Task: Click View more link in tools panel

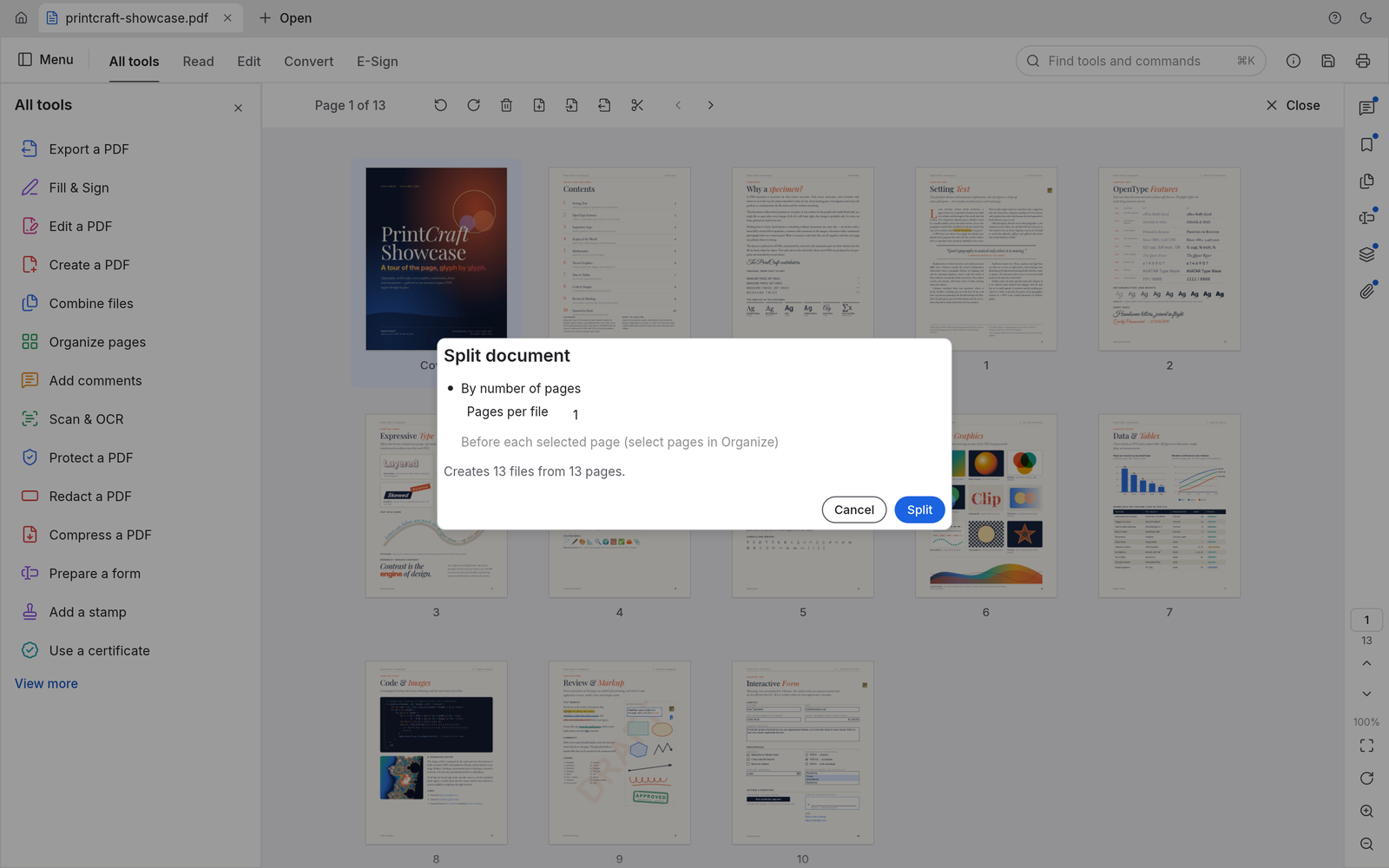Action: pyautogui.click(x=46, y=684)
